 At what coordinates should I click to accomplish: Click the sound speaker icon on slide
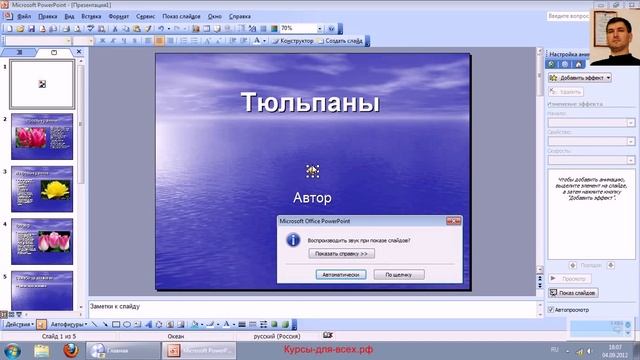313,171
